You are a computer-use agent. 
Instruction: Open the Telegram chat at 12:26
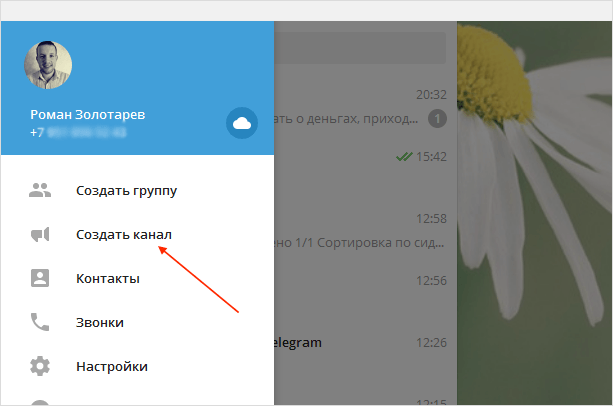(366, 355)
